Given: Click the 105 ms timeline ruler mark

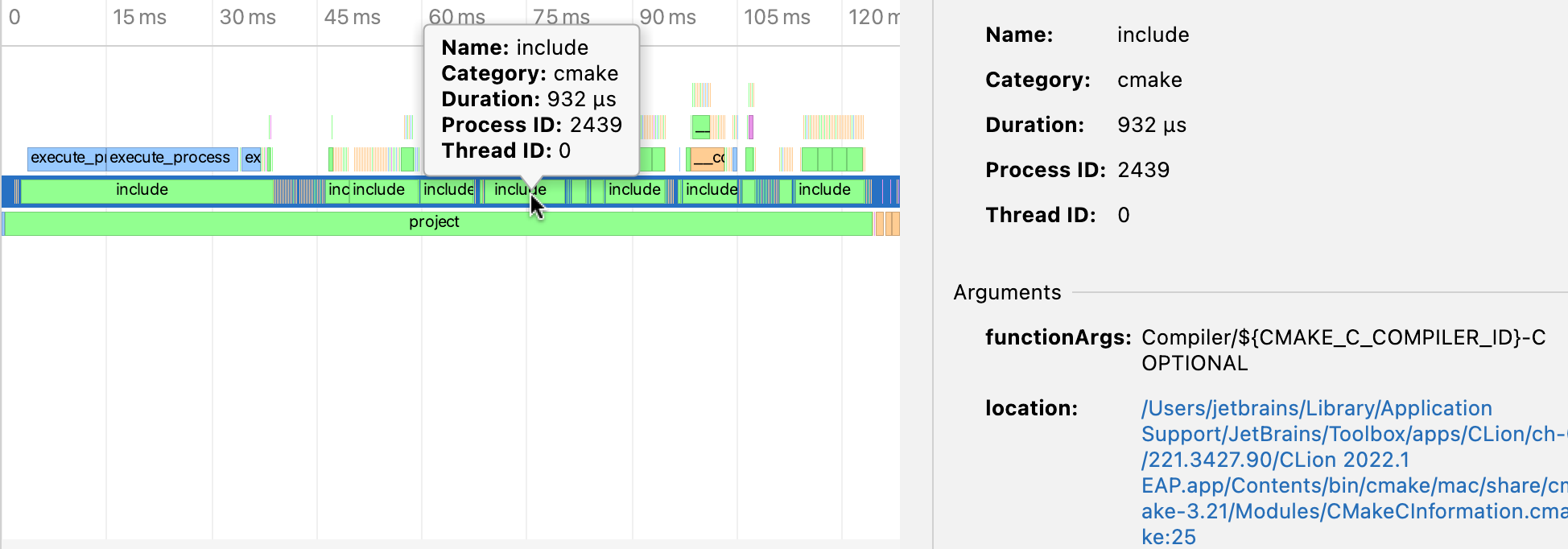Looking at the screenshot, I should pyautogui.click(x=777, y=18).
